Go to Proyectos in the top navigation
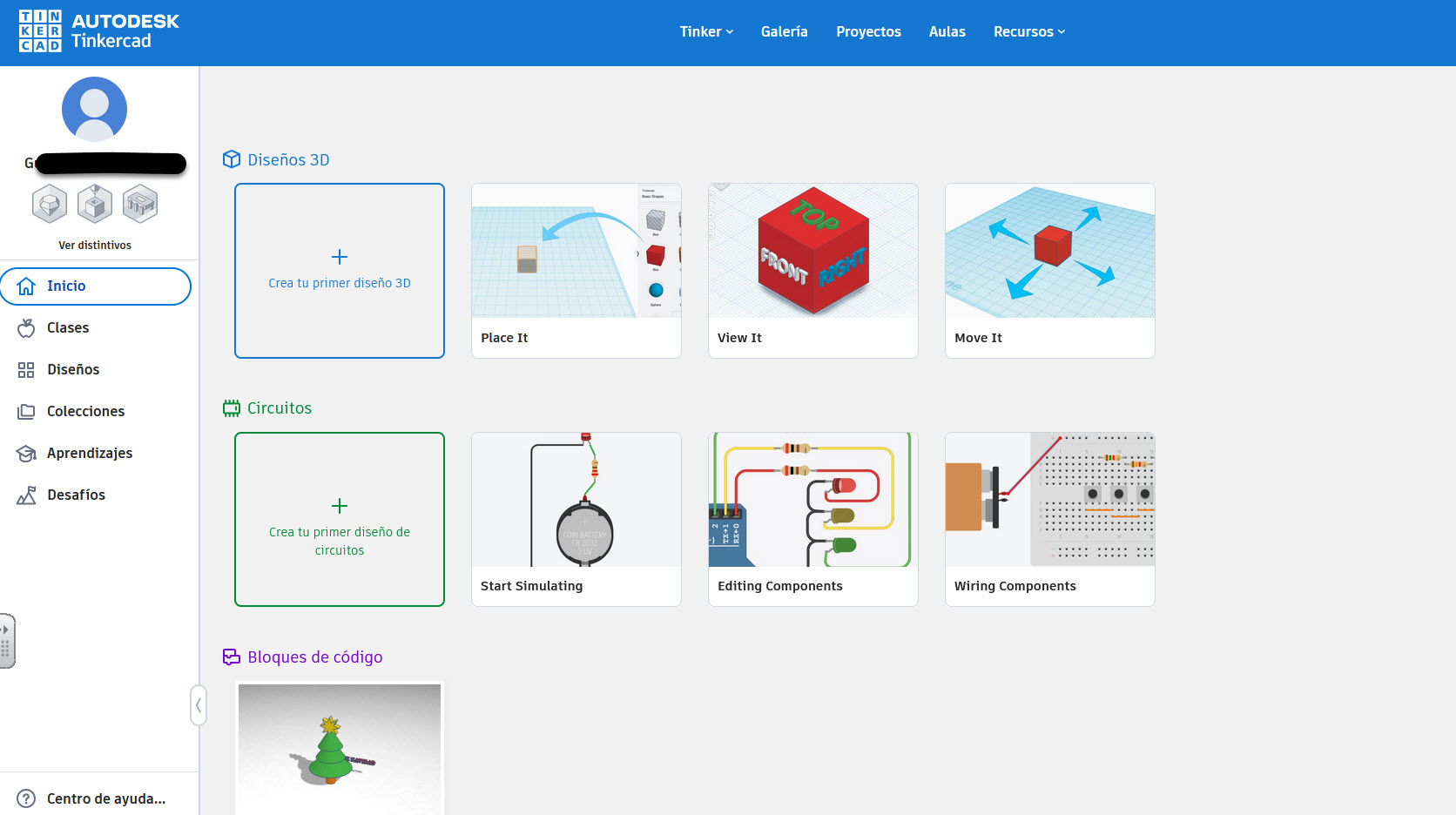 (x=868, y=31)
